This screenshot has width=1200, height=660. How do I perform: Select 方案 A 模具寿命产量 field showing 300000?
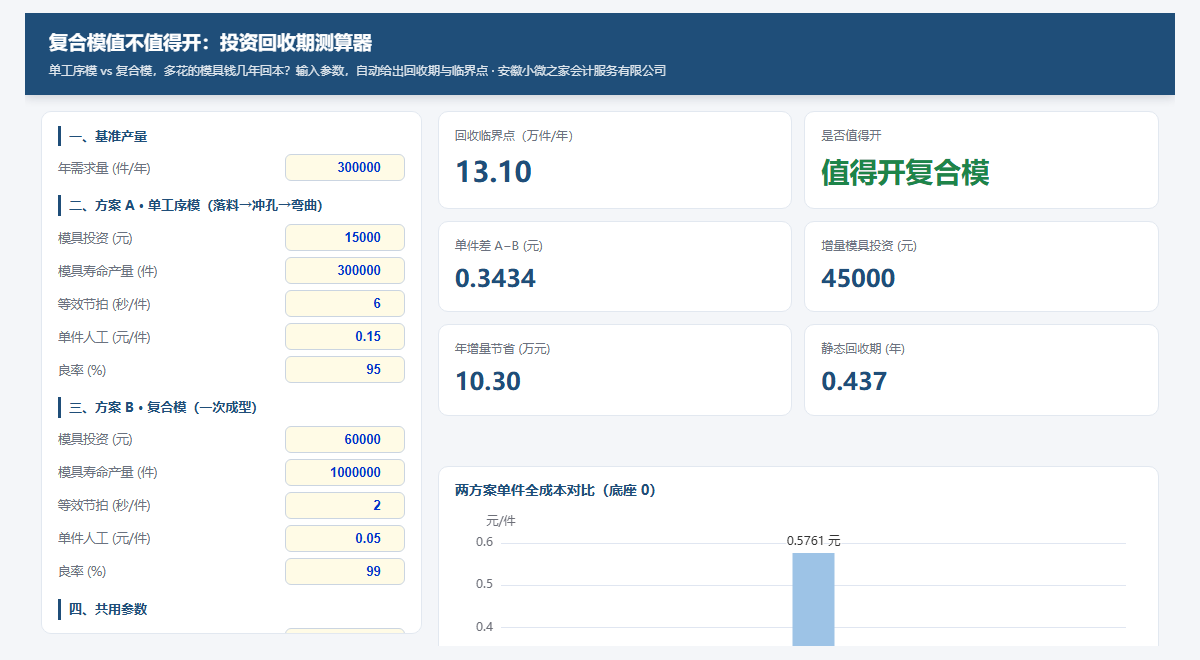(345, 271)
